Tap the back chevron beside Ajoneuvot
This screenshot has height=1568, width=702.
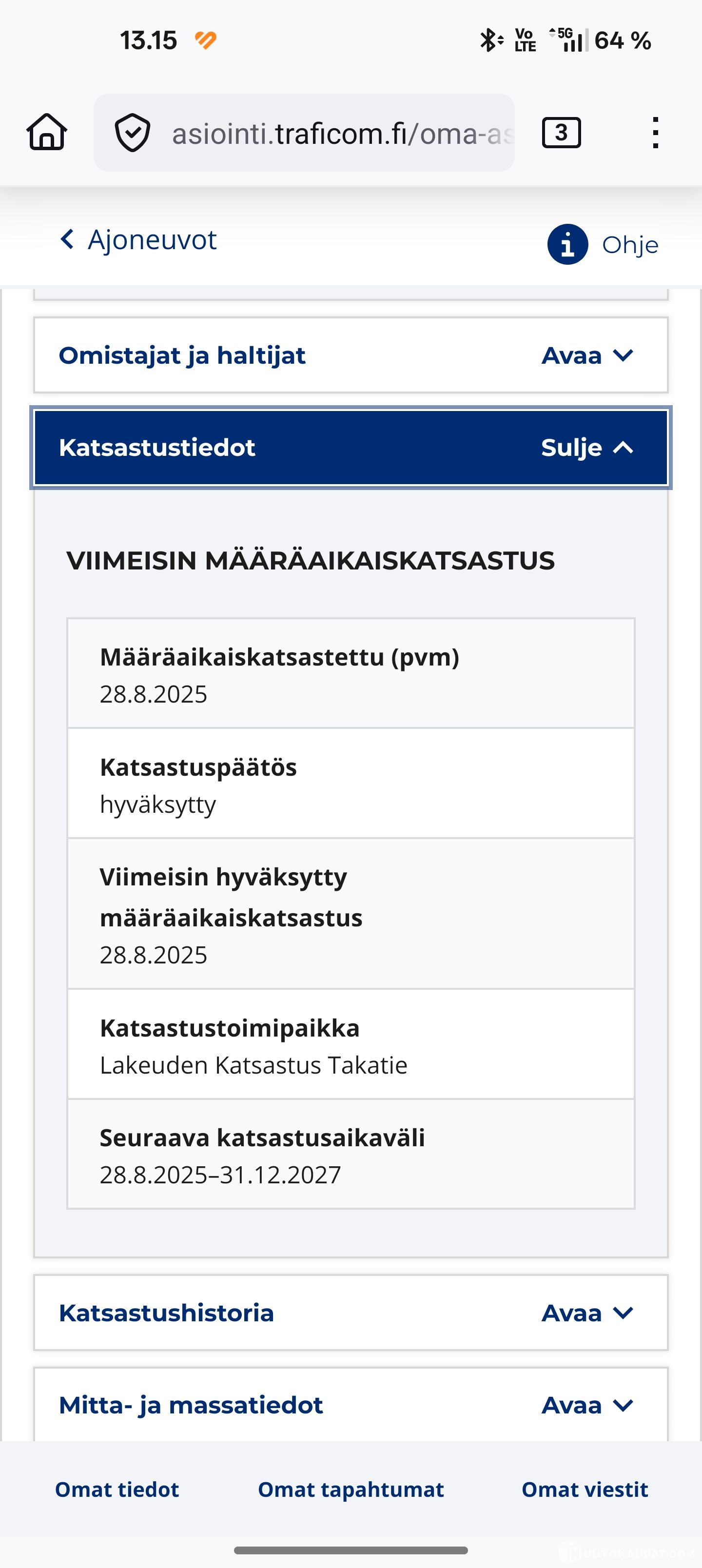[x=68, y=239]
